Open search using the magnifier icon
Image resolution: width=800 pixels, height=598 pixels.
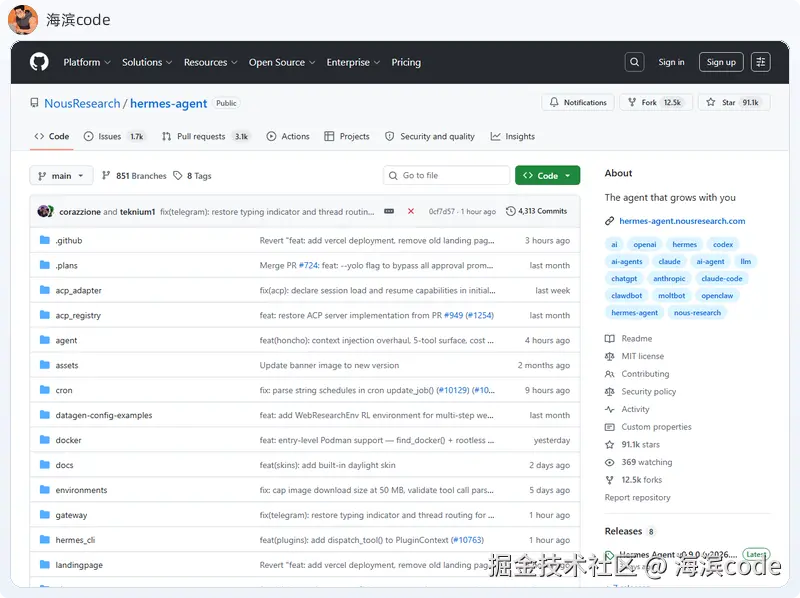coord(635,61)
